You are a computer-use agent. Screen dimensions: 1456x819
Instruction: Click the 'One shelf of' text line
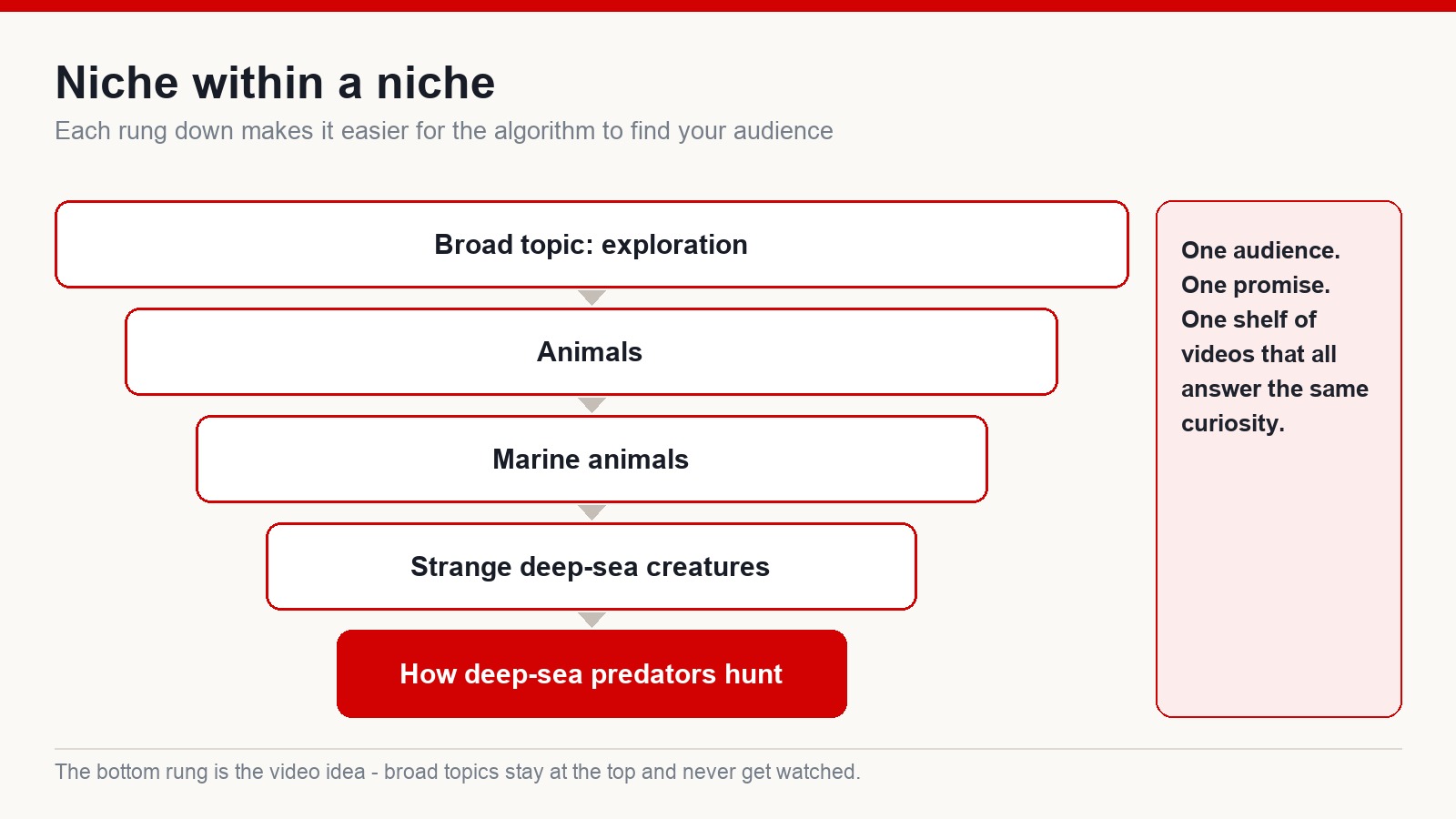(1249, 319)
